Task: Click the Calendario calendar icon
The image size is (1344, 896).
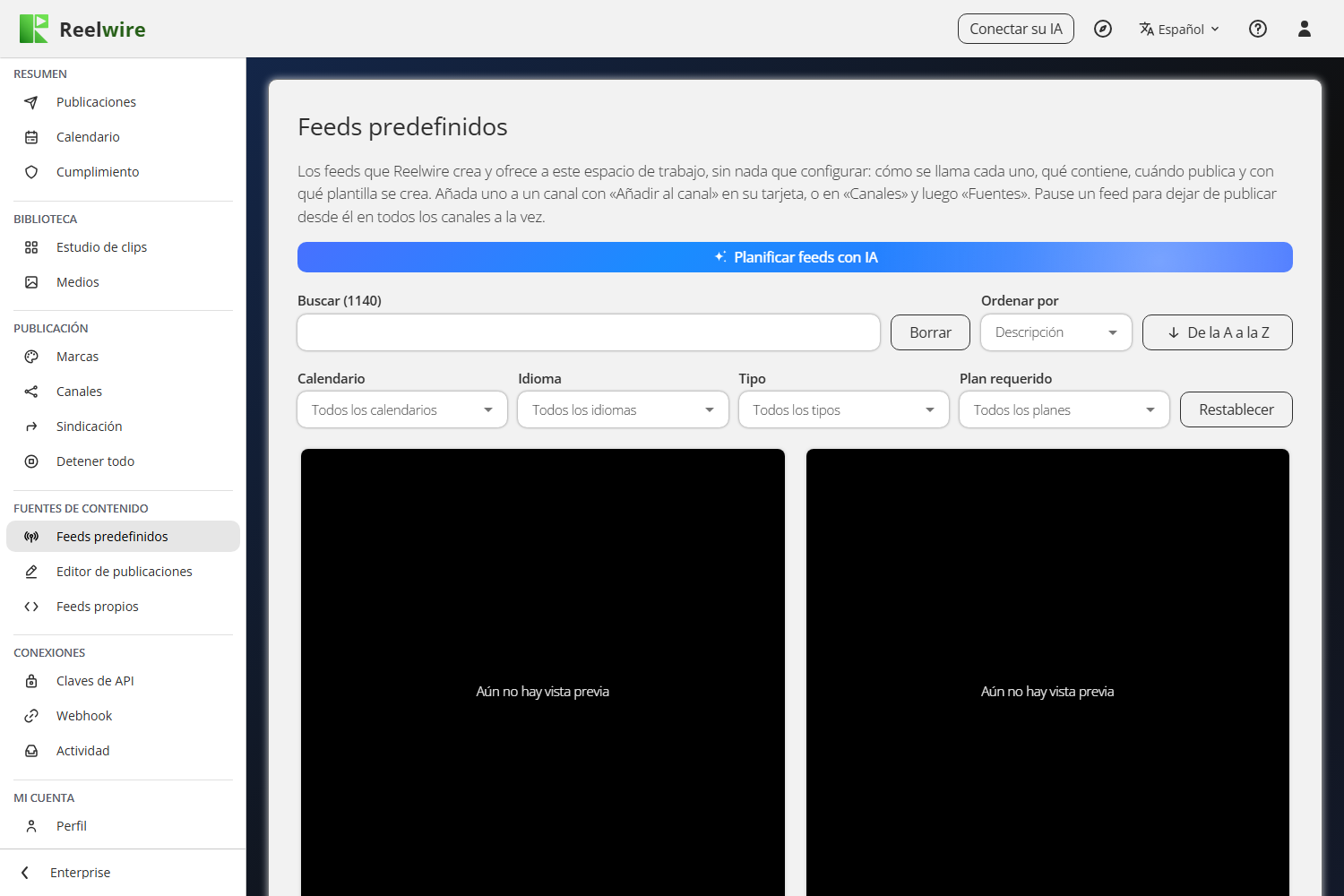Action: (31, 137)
